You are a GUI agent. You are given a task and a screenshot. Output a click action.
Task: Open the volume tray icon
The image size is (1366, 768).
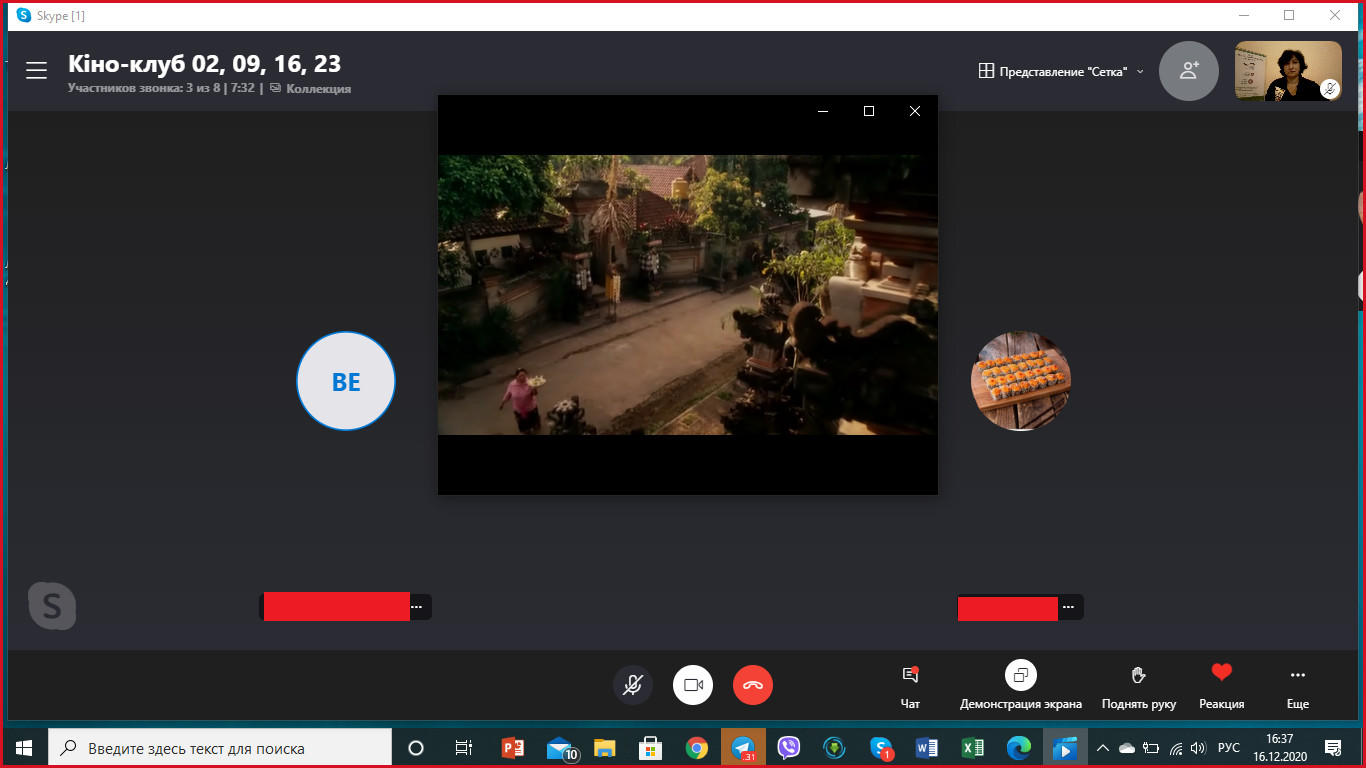click(x=1199, y=748)
